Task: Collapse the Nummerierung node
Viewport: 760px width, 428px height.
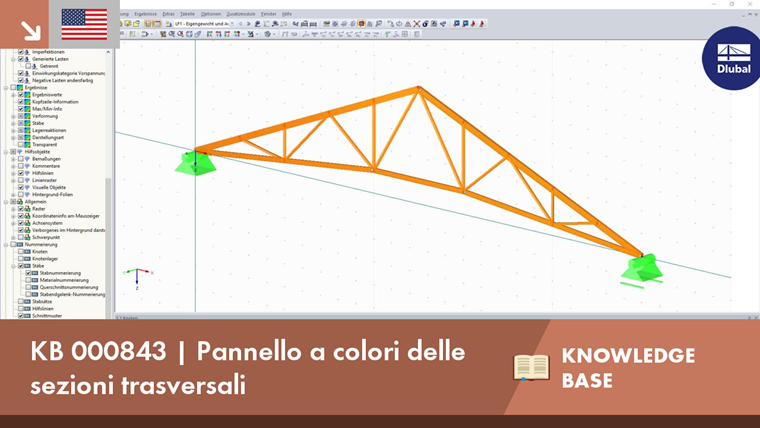Action: (x=6, y=245)
